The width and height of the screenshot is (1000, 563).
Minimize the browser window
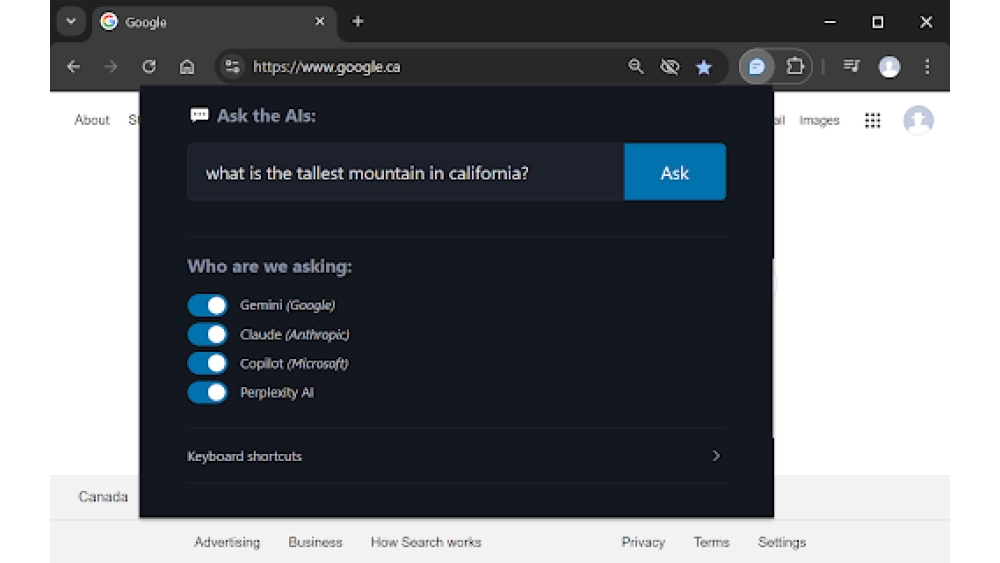pos(829,22)
